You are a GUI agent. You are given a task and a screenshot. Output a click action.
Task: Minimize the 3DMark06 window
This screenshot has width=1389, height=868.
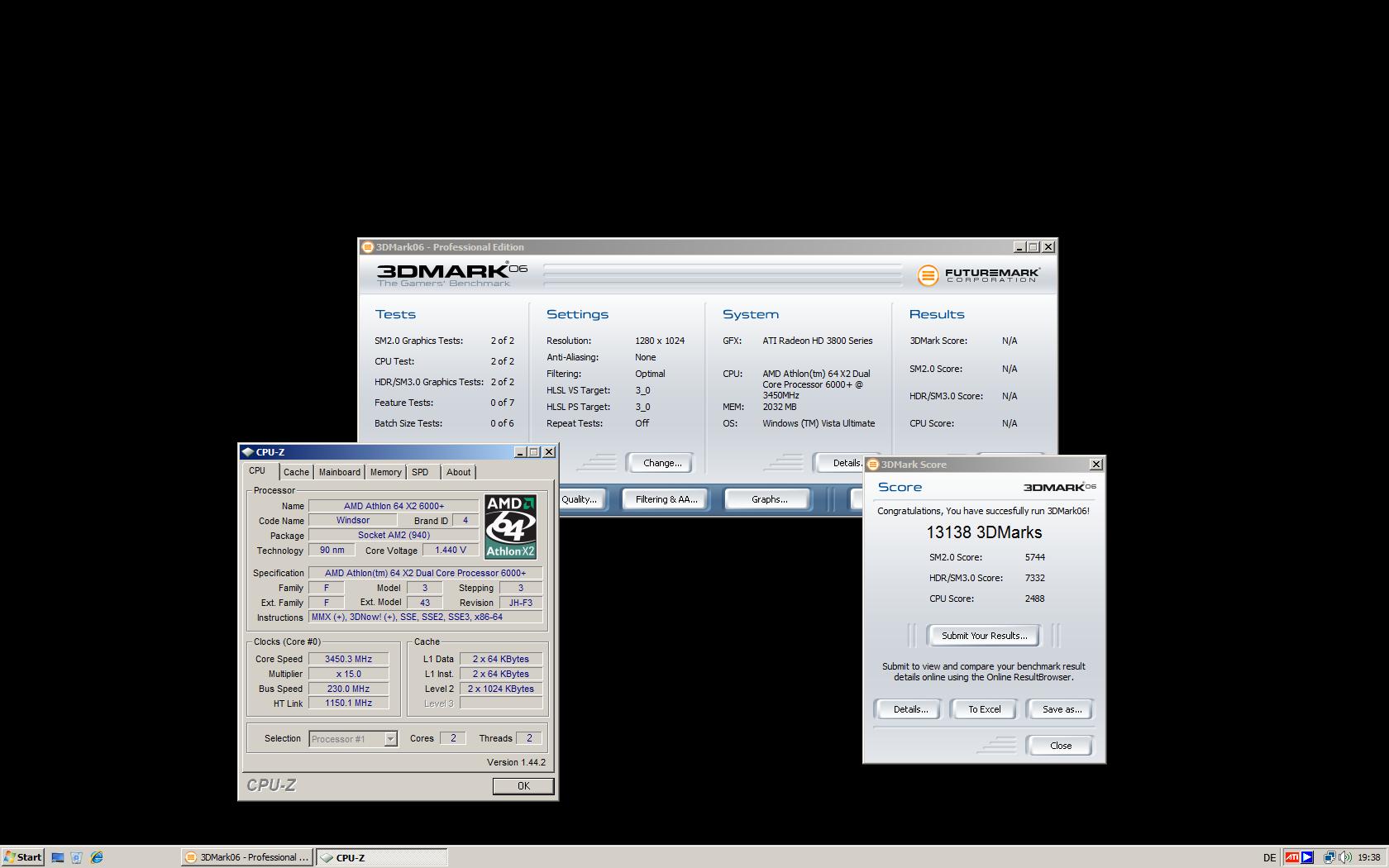pyautogui.click(x=1020, y=247)
